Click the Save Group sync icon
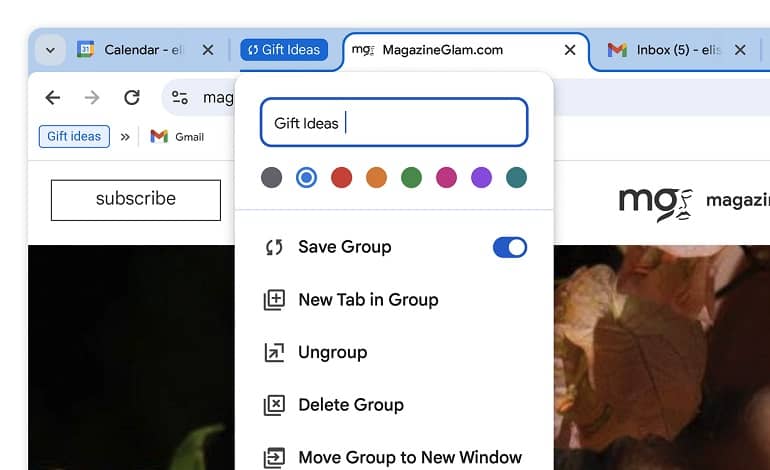Screen dimensions: 770x470 pos(274,247)
